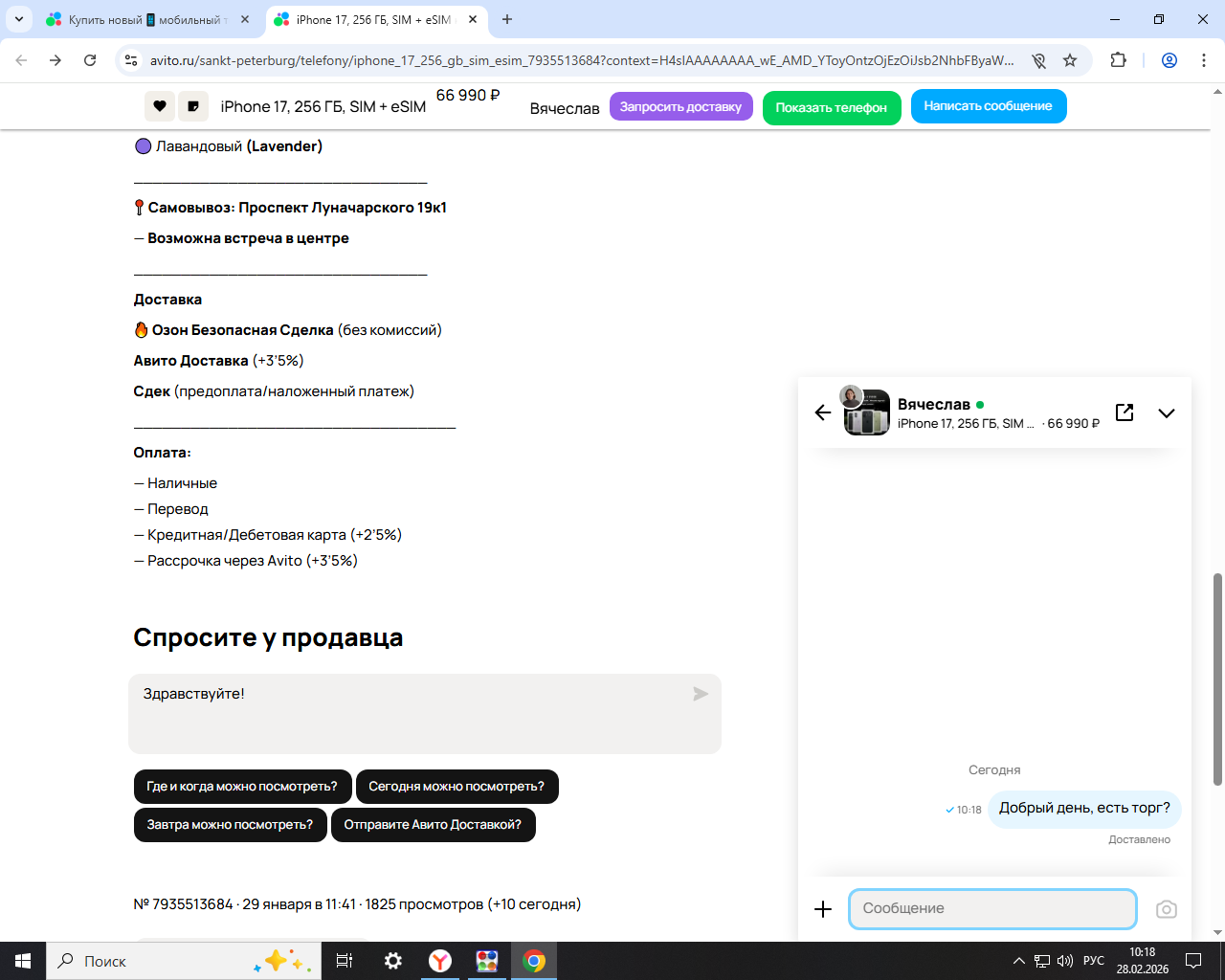
Task: Click the 'Самовывоз: Проспект Луначарского 19к1' line
Action: (x=290, y=208)
